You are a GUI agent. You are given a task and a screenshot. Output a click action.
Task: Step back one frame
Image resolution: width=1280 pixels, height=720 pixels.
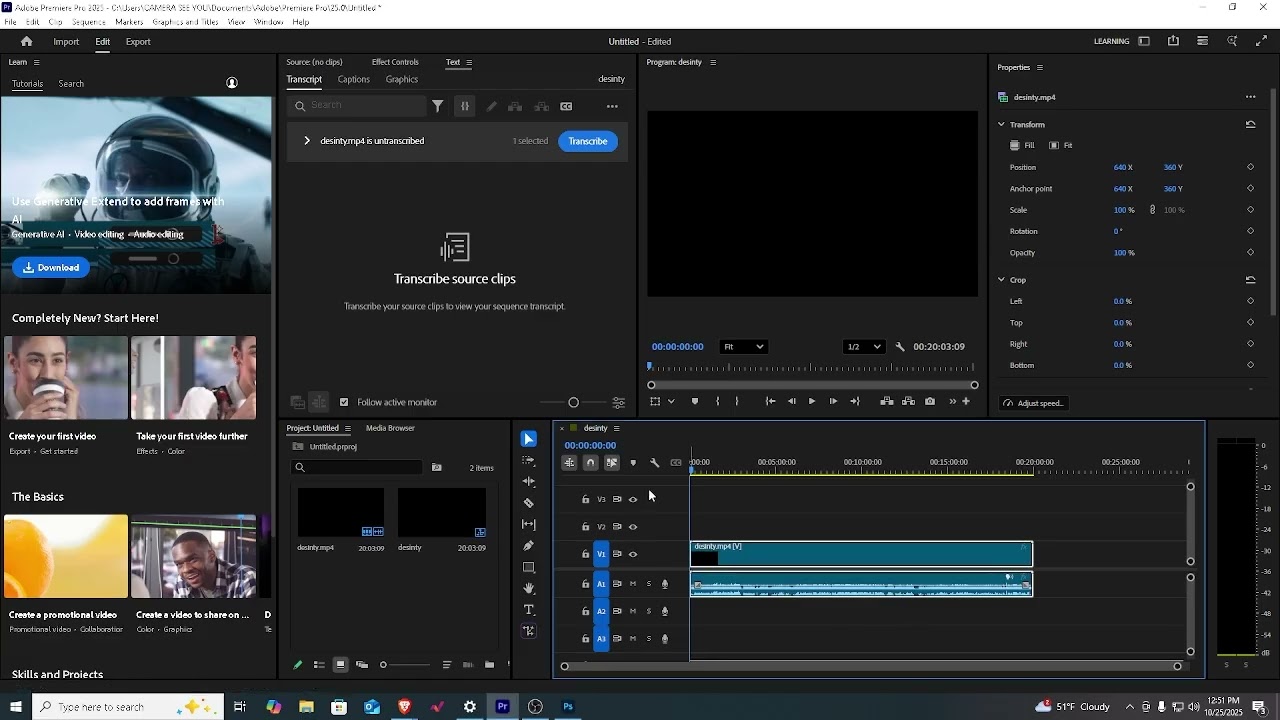pyautogui.click(x=792, y=401)
